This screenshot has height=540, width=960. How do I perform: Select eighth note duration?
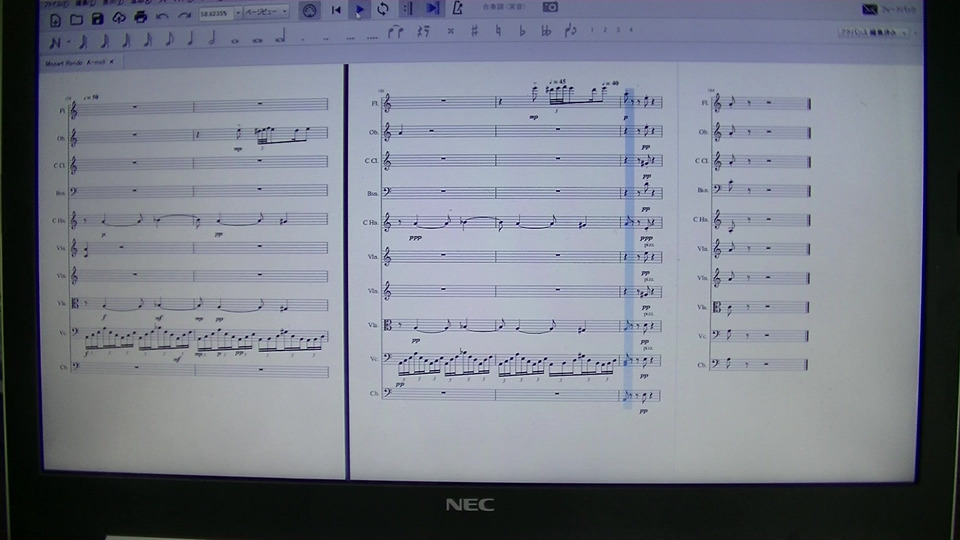pos(170,39)
